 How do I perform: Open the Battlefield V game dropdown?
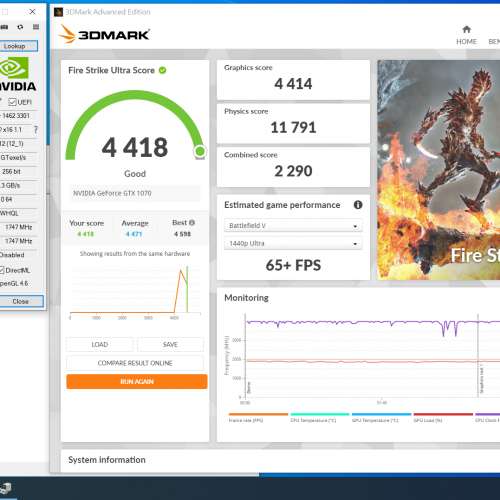click(x=293, y=226)
